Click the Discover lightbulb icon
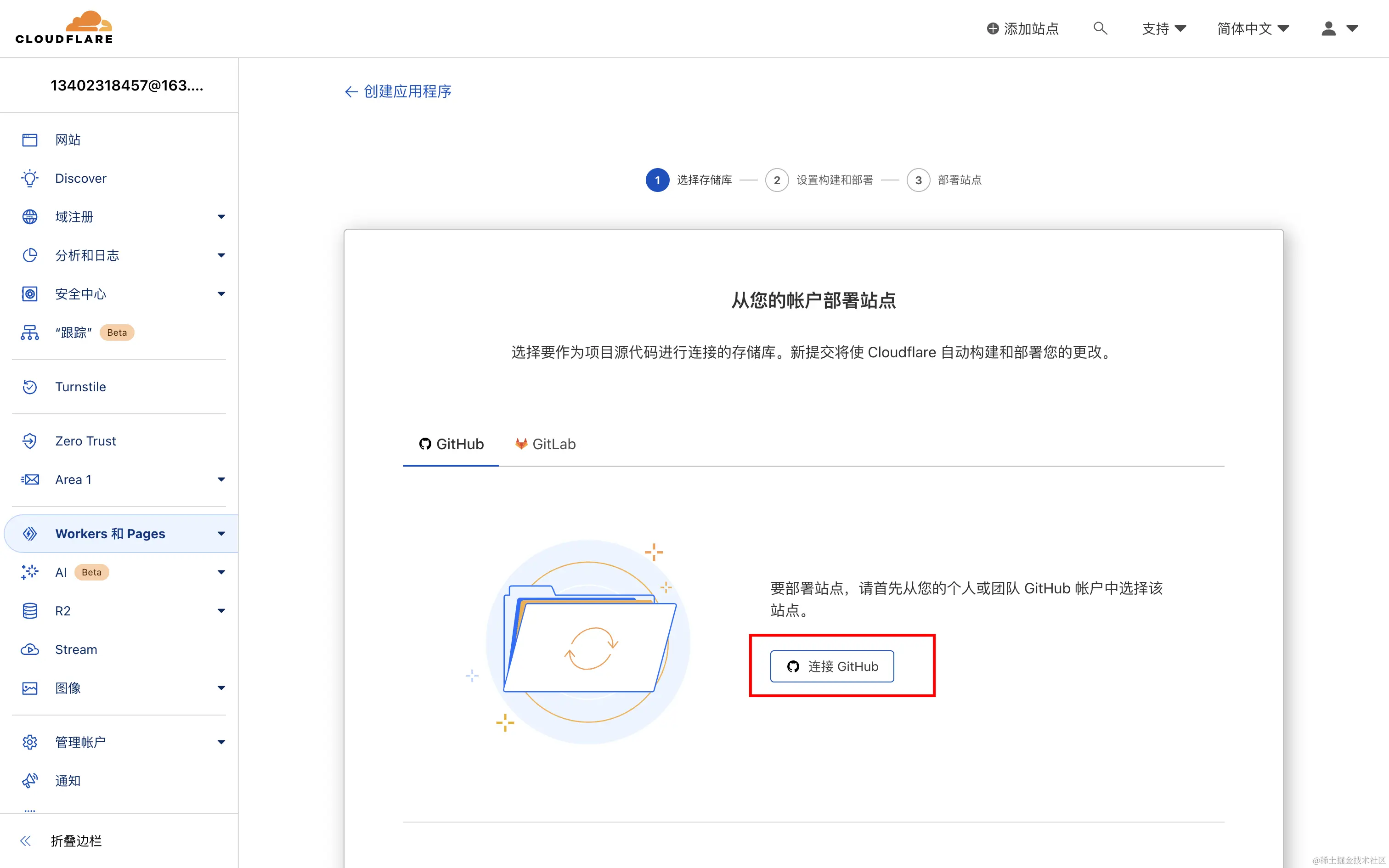This screenshot has width=1389, height=868. (x=30, y=179)
